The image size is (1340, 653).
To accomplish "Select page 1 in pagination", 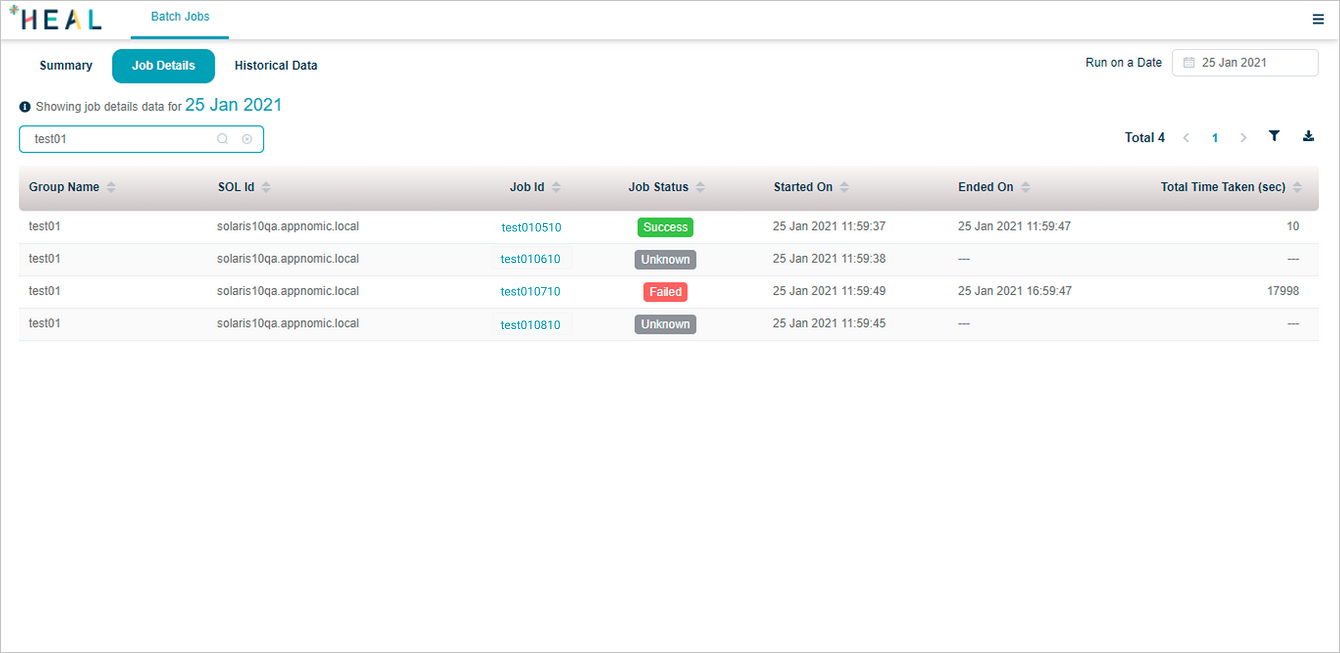I will point(1215,138).
